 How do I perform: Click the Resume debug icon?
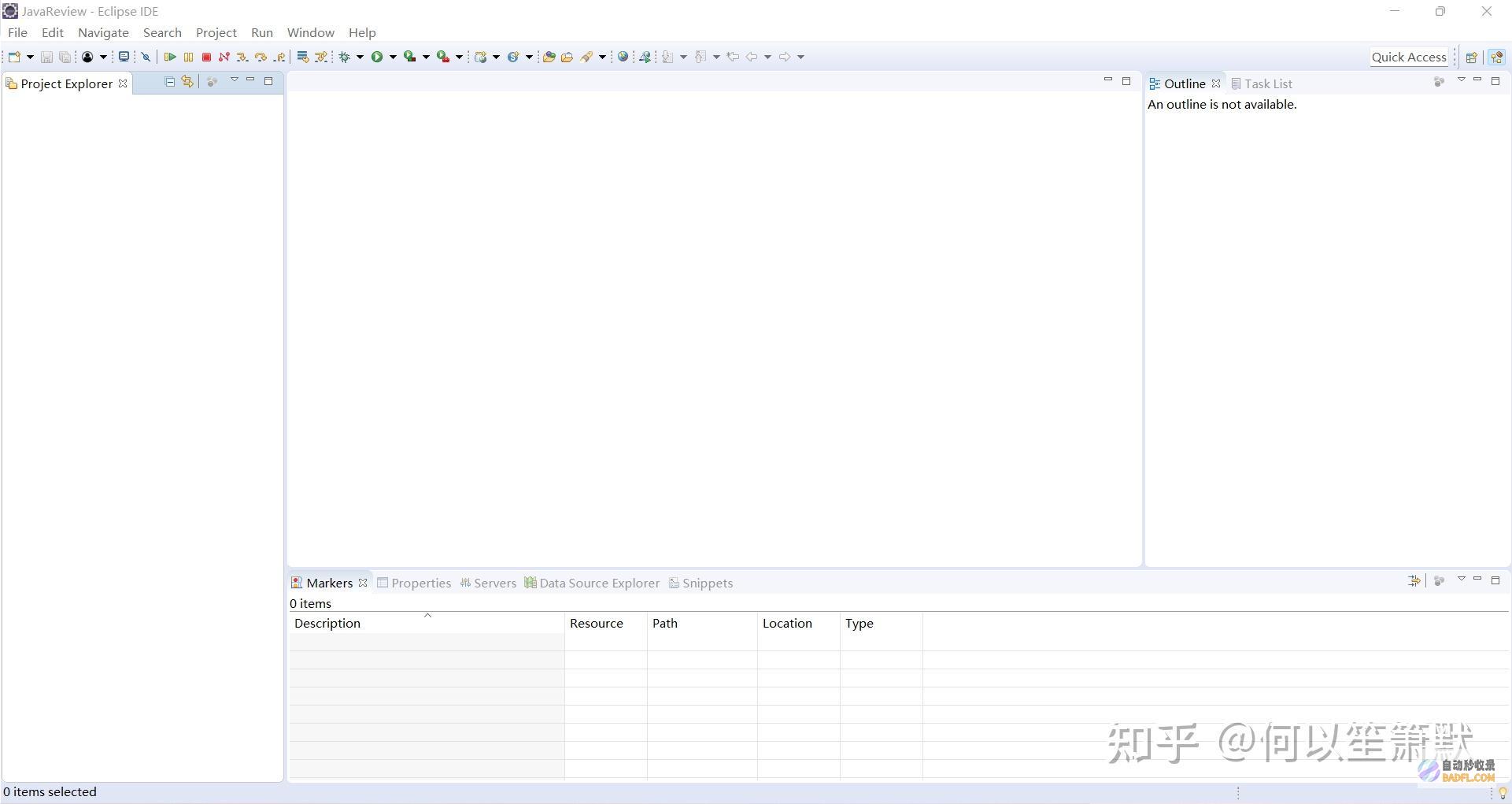click(169, 57)
